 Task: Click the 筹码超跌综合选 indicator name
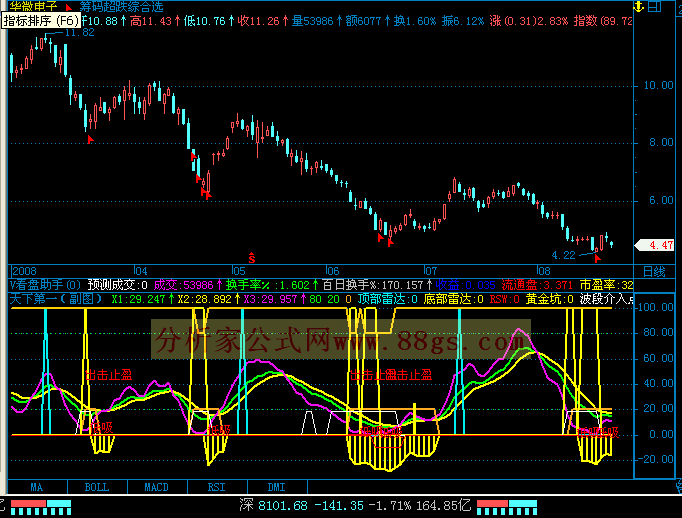[121, 7]
